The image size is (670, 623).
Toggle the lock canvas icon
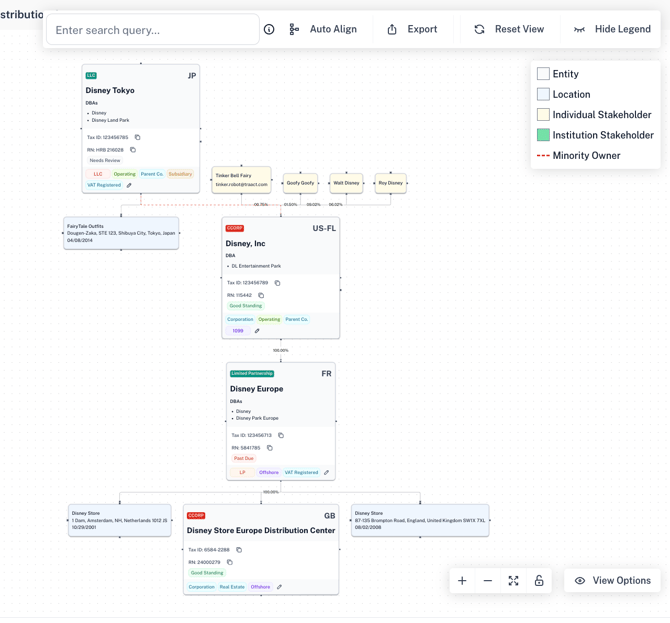[x=539, y=580]
